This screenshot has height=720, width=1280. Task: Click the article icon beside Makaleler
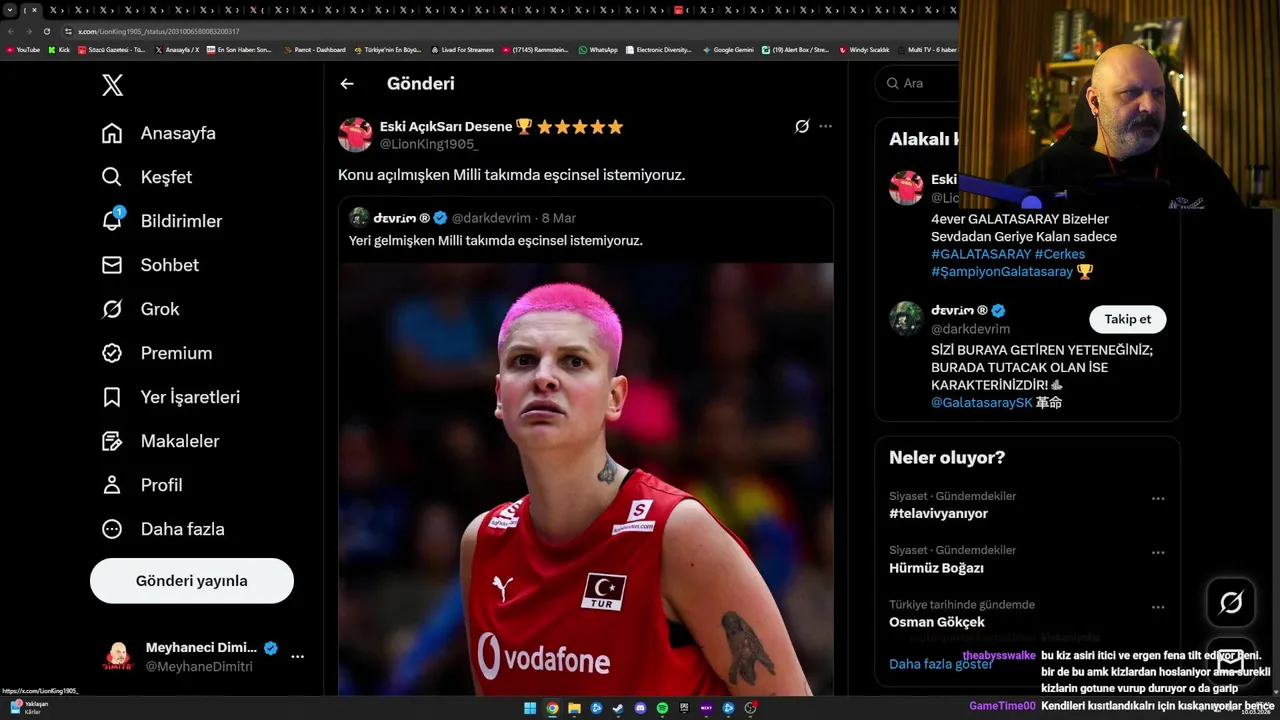click(112, 441)
